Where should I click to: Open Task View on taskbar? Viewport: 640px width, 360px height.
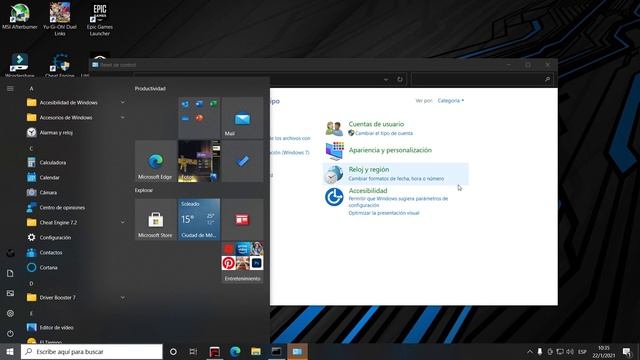pyautogui.click(x=193, y=351)
